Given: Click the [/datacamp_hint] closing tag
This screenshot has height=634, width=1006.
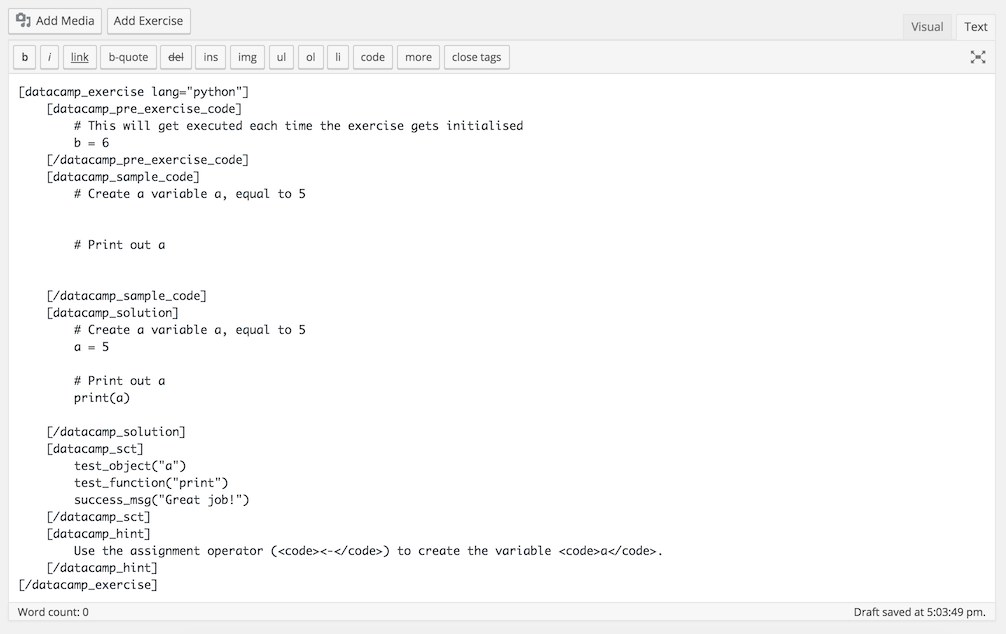Looking at the screenshot, I should (x=102, y=568).
